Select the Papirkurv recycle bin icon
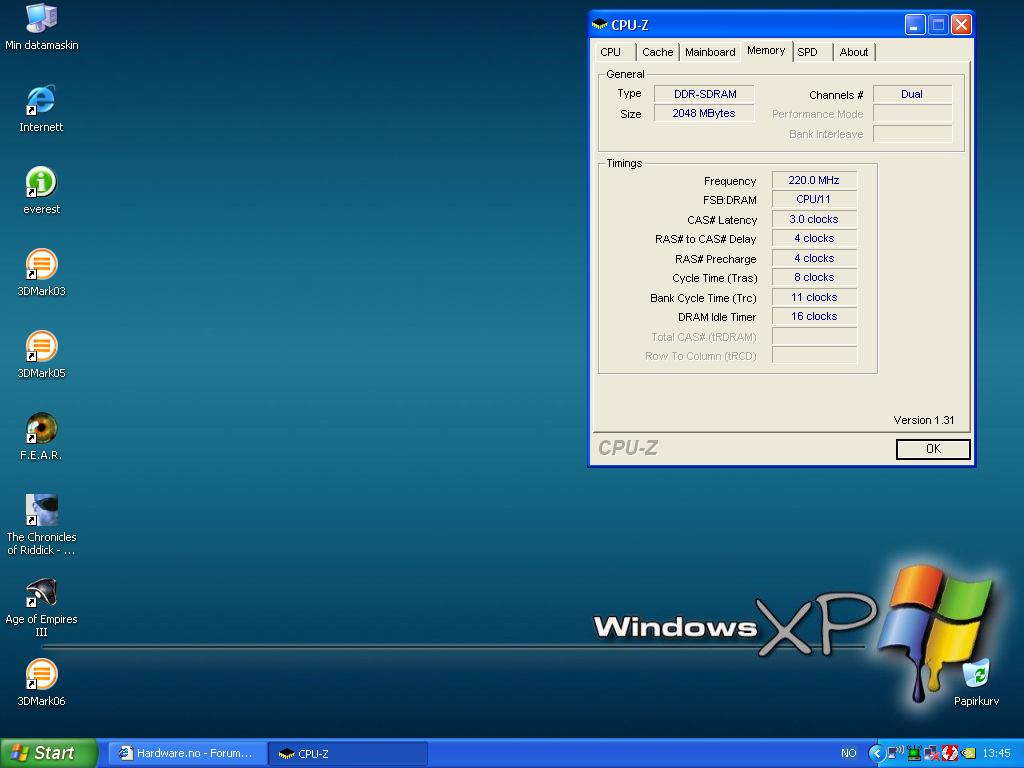 pos(976,683)
